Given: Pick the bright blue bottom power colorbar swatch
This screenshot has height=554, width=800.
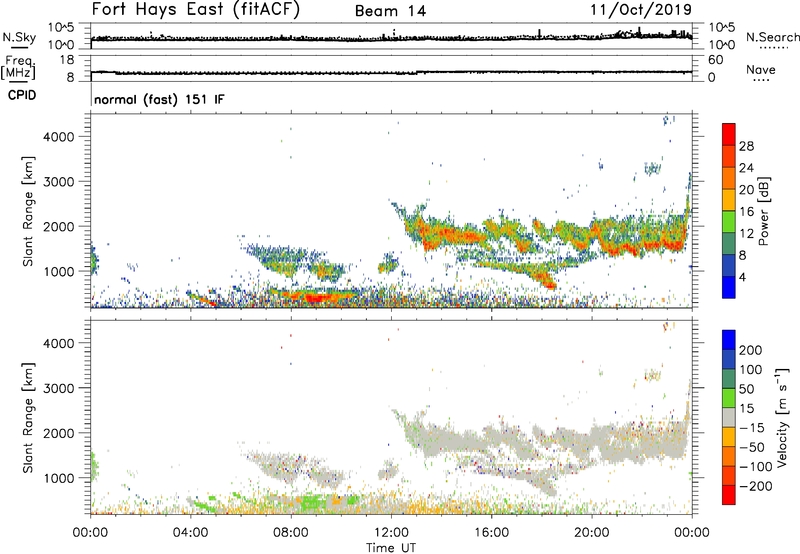Looking at the screenshot, I should pos(729,287).
